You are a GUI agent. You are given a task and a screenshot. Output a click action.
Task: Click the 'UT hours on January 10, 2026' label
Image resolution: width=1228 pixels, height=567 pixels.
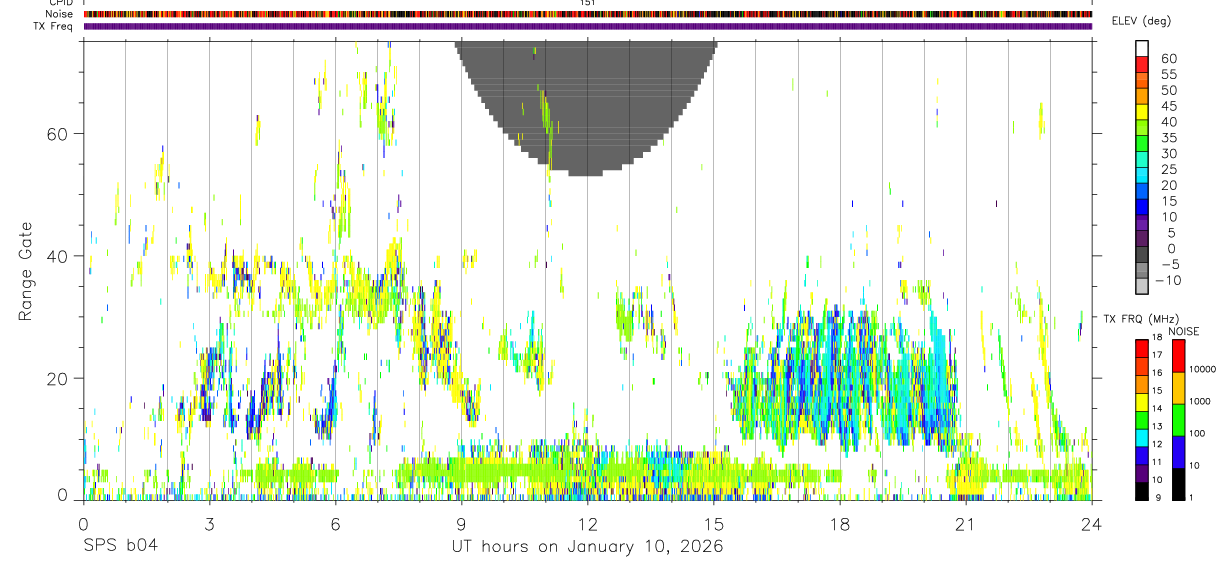[x=587, y=547]
